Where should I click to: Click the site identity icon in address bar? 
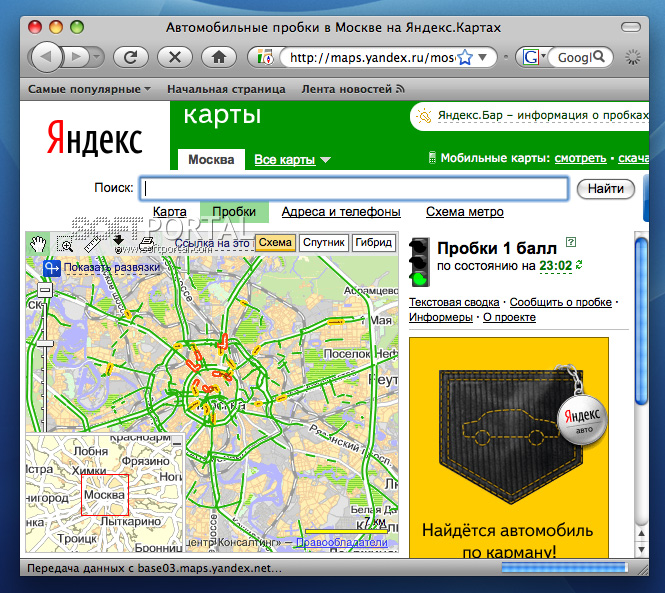(265, 57)
